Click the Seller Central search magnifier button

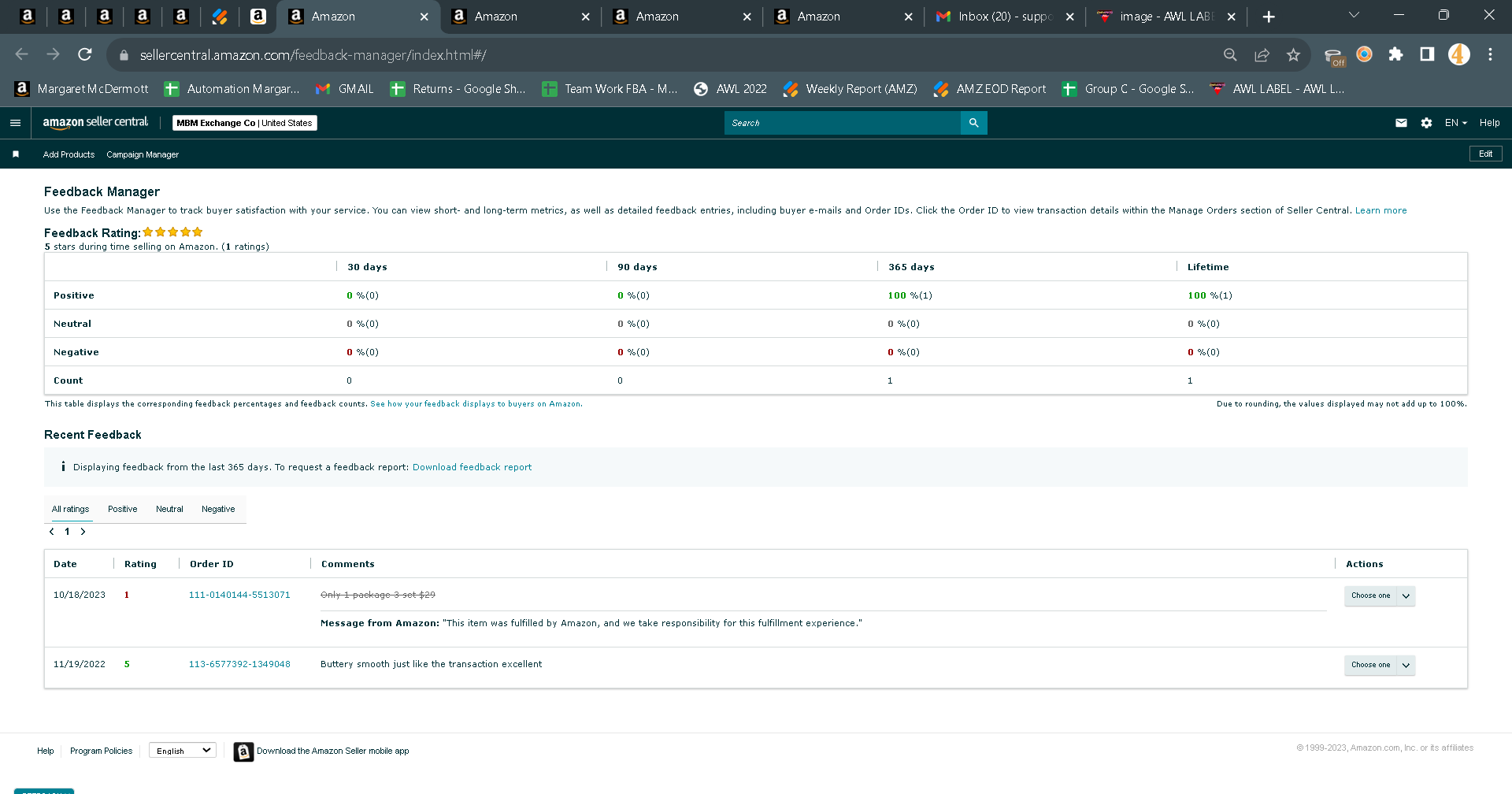(x=973, y=123)
